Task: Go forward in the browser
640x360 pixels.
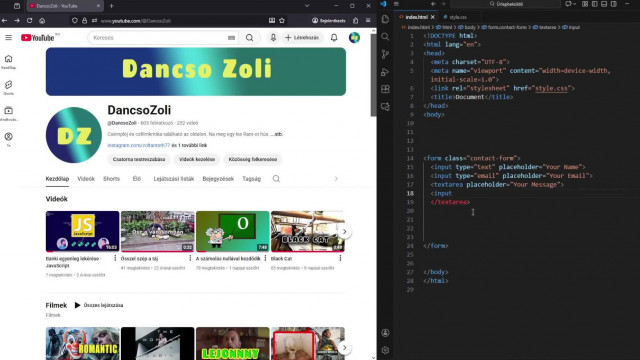Action: 17,20
